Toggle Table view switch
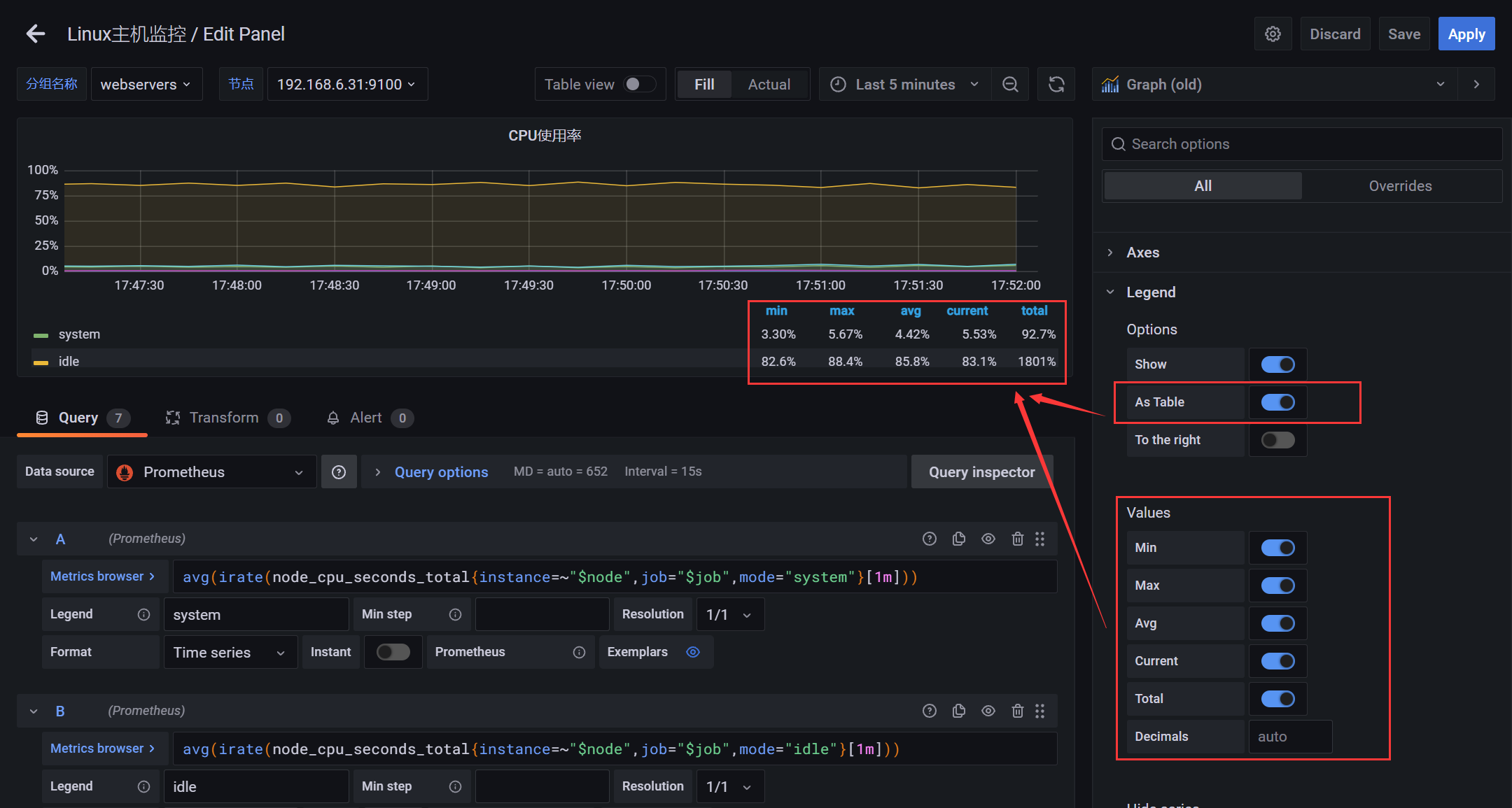The image size is (1512, 808). point(639,84)
